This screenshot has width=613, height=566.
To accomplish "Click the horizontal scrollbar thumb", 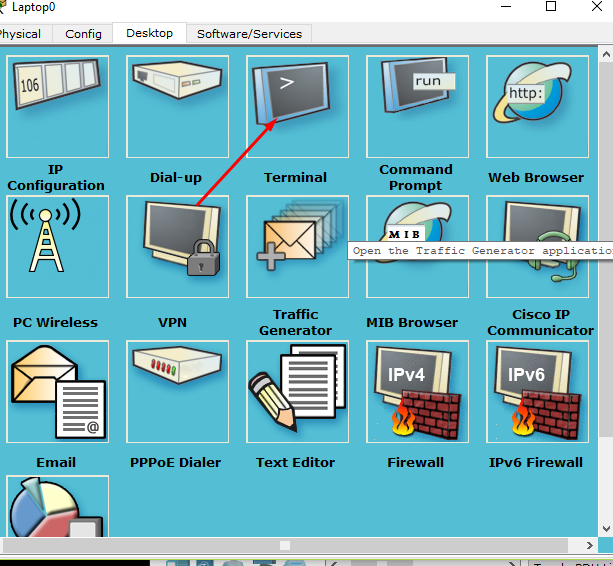I will [x=285, y=545].
